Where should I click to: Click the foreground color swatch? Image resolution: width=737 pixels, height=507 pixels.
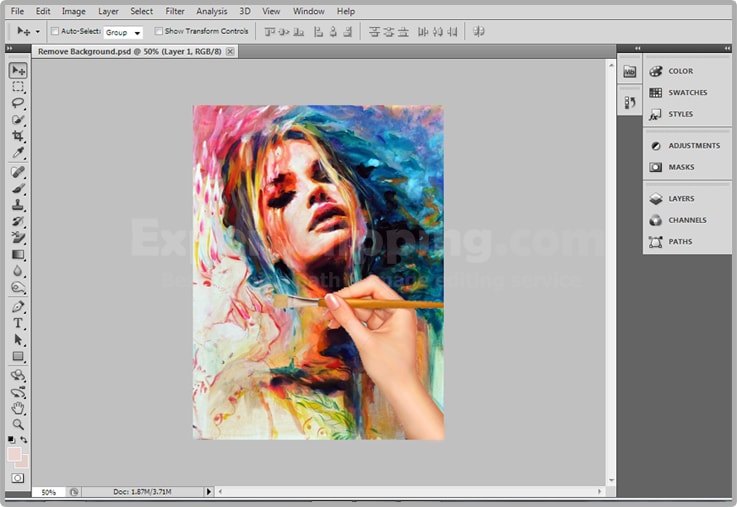pos(14,454)
